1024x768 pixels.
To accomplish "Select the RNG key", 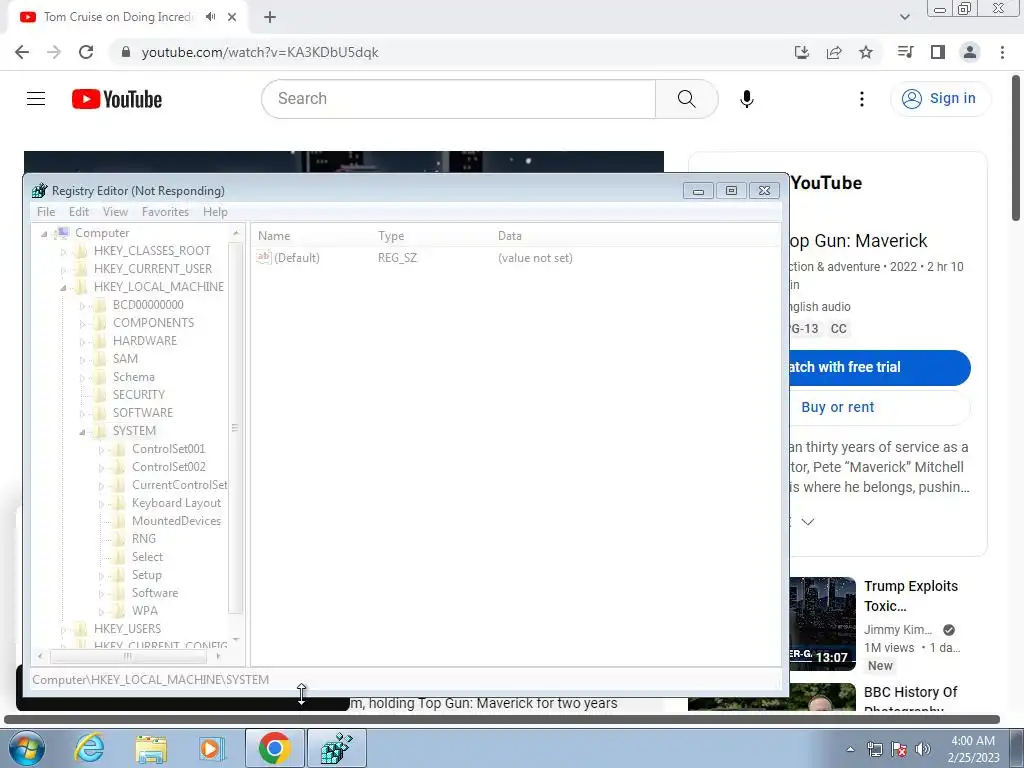I will (144, 539).
